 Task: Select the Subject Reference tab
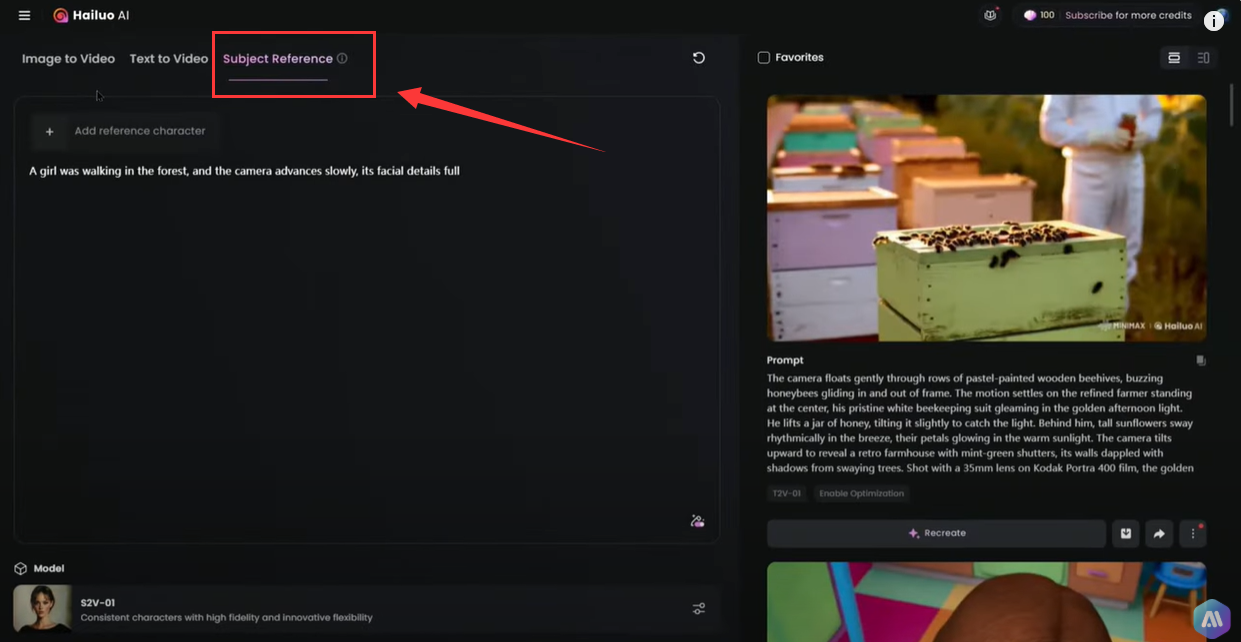pos(278,58)
